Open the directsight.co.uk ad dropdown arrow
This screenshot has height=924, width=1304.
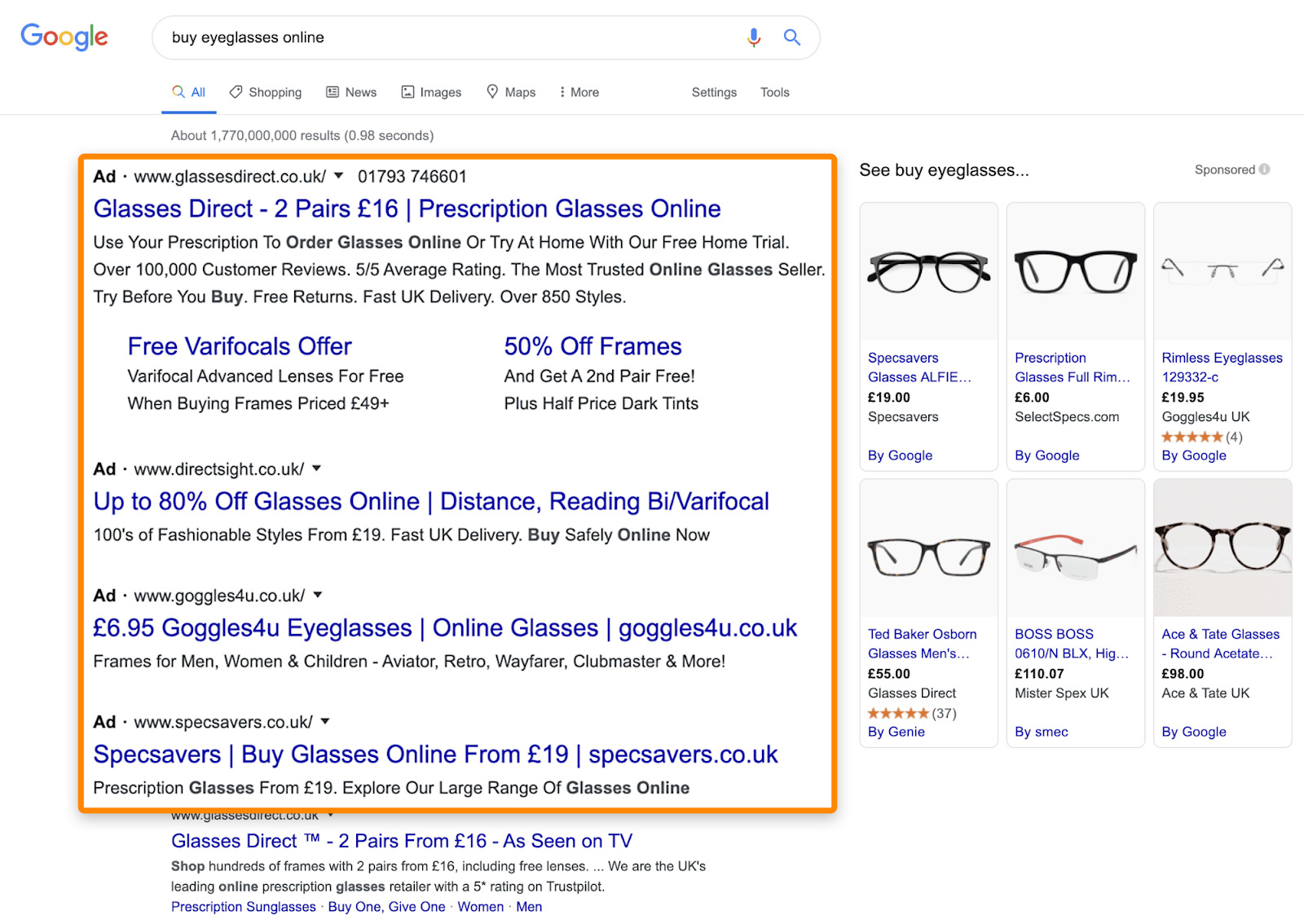click(316, 469)
